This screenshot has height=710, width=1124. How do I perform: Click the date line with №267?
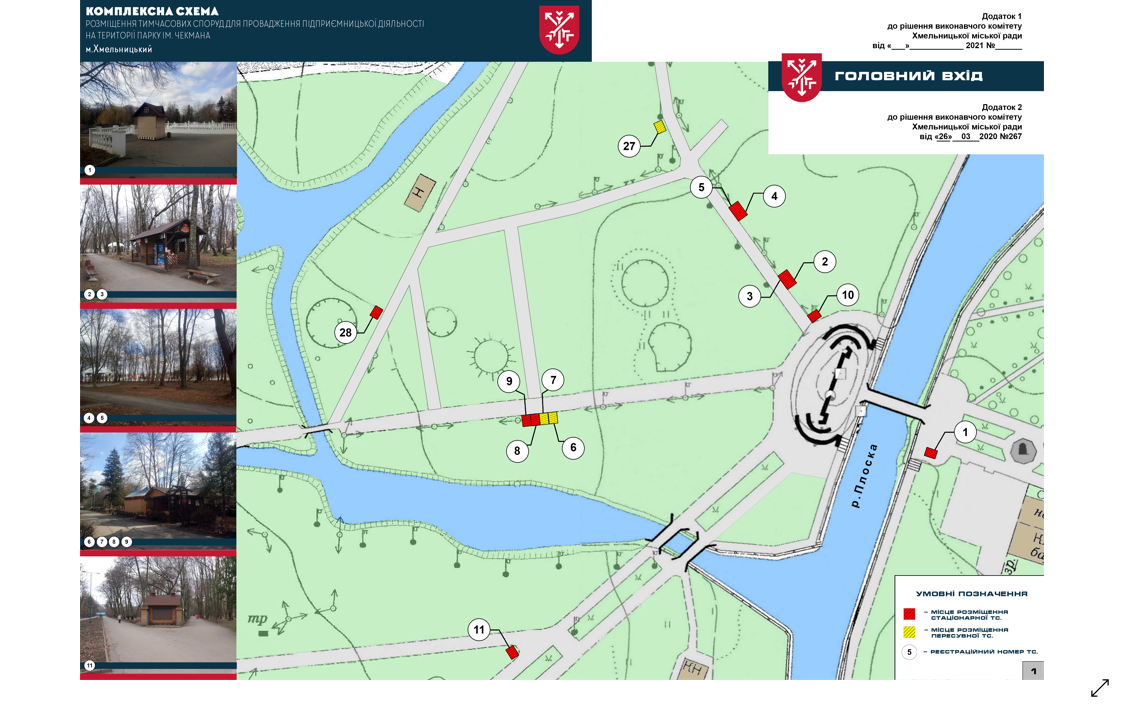click(x=971, y=136)
